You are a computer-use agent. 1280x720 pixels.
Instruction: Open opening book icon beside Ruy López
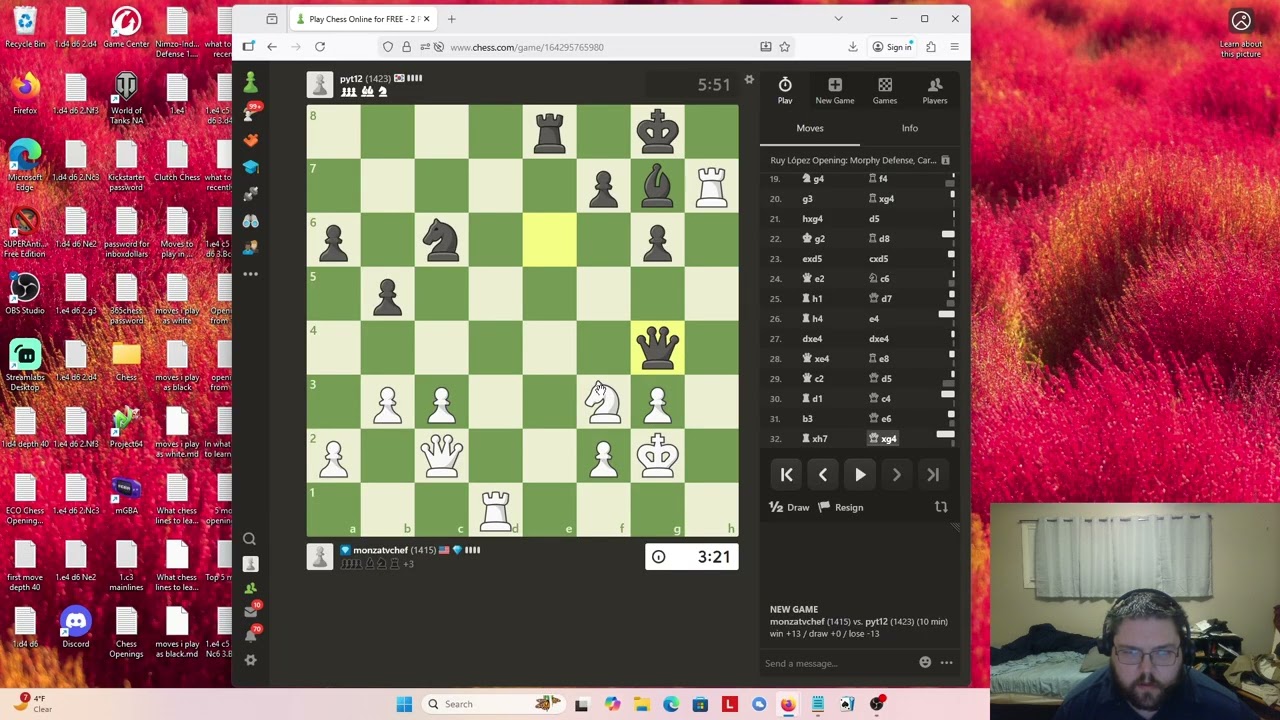[945, 160]
